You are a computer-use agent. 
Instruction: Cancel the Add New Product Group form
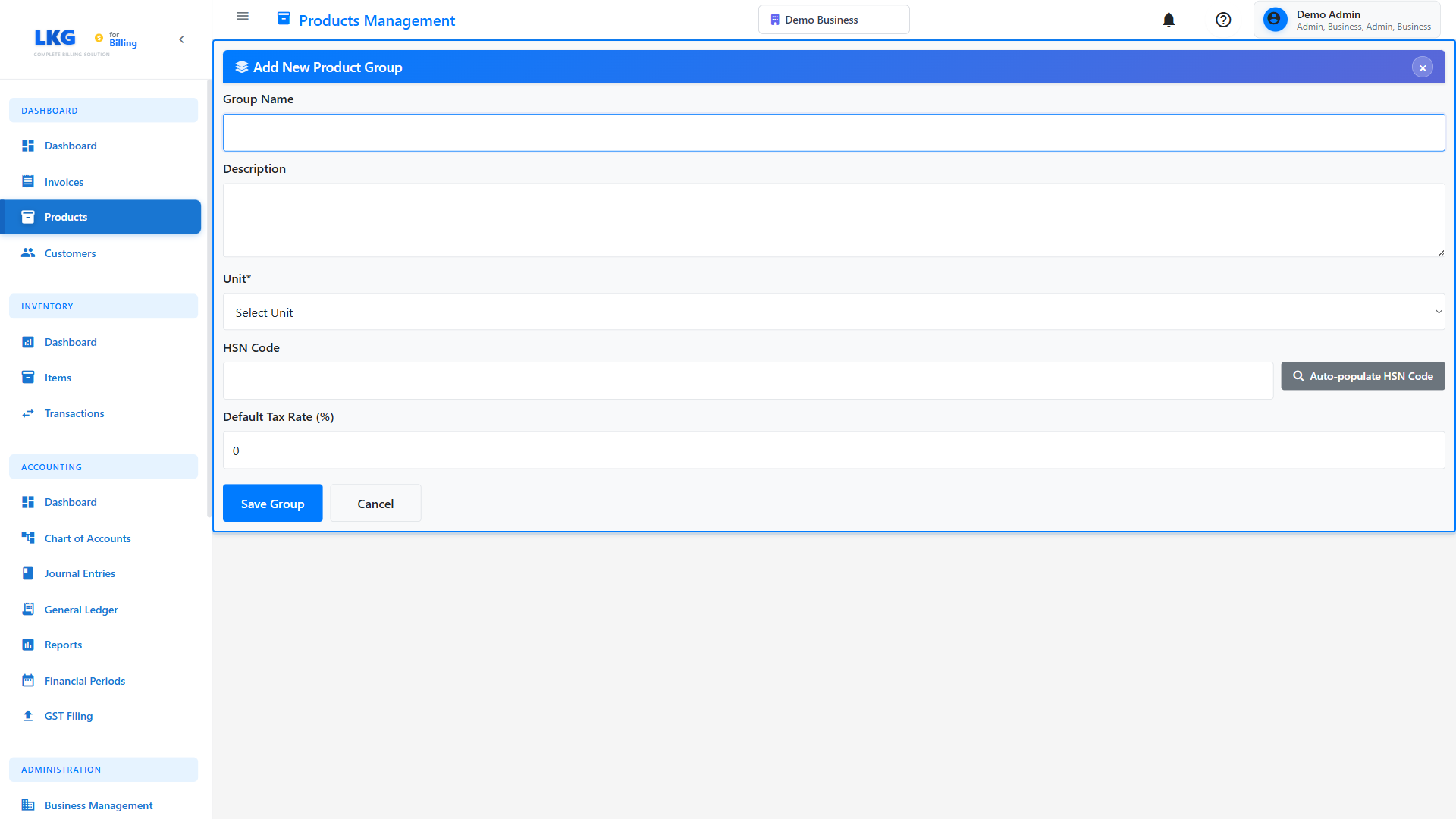[x=375, y=503]
